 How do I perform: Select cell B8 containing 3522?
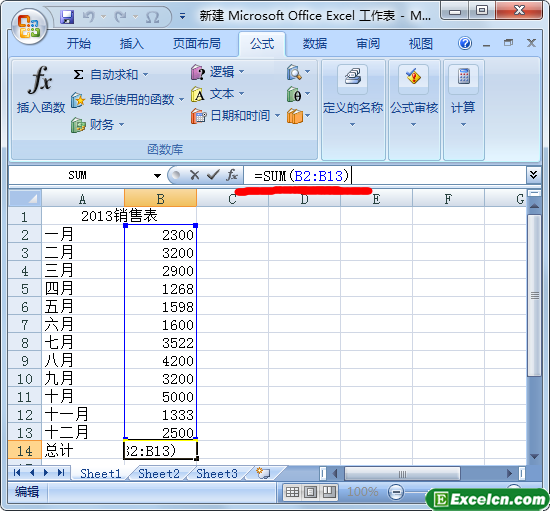160,343
